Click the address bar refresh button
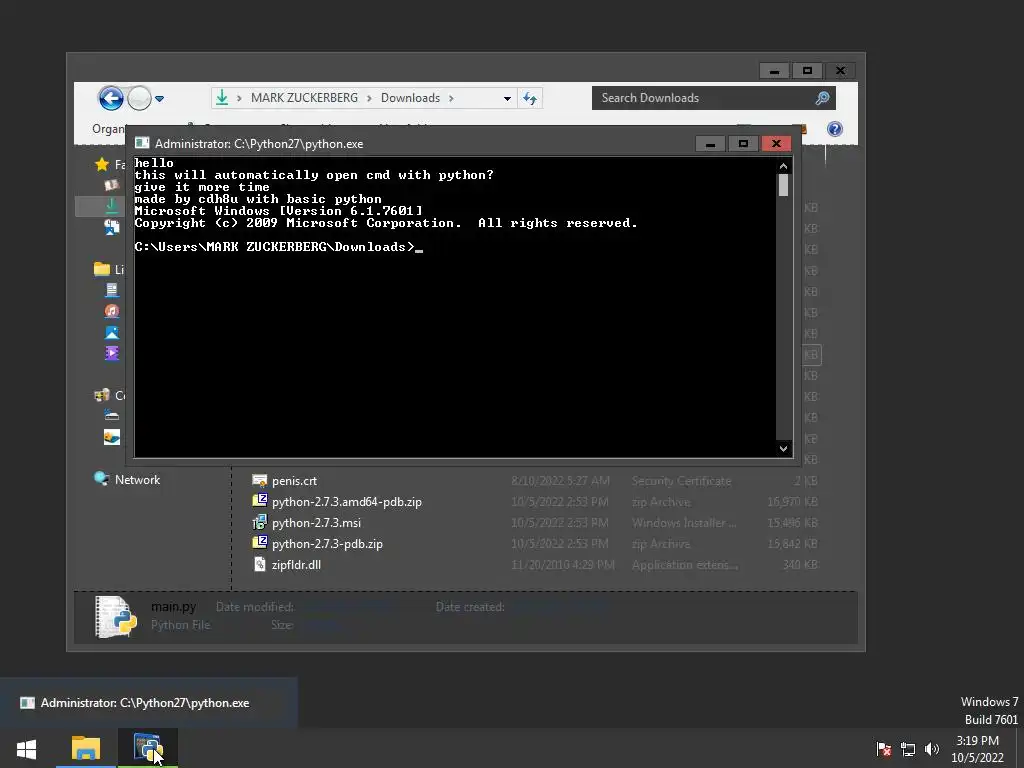This screenshot has width=1024, height=768. (530, 99)
